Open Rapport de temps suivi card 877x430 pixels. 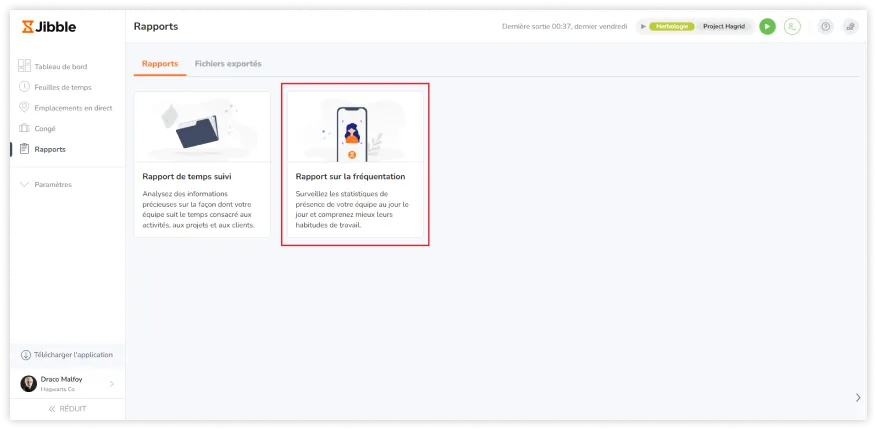[202, 165]
